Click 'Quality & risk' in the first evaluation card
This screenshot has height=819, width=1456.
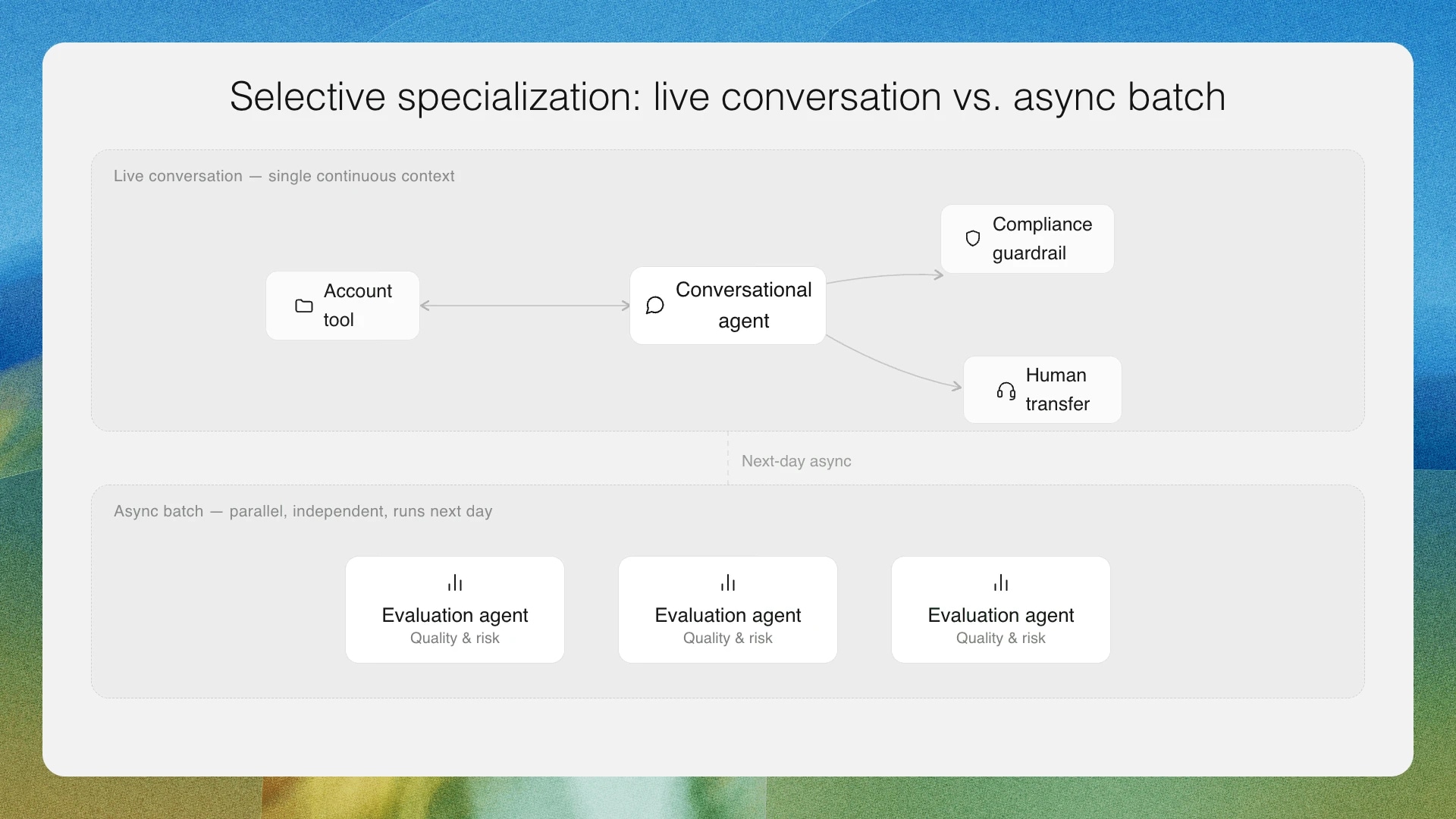click(x=455, y=639)
